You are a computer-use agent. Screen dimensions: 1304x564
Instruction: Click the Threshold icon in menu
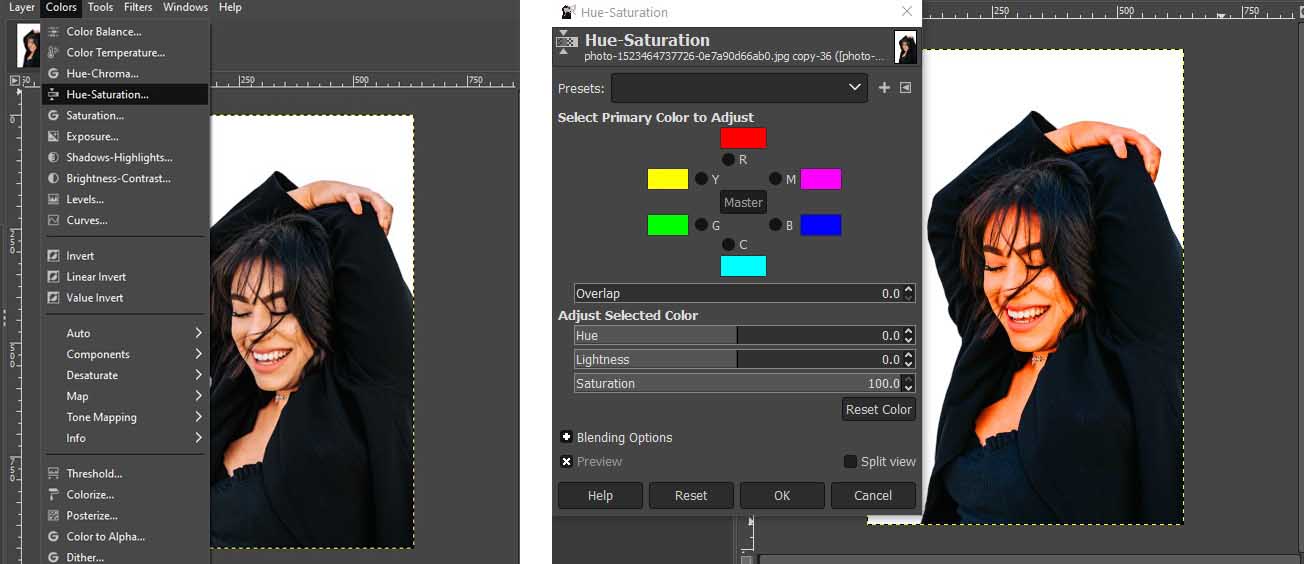tap(54, 474)
